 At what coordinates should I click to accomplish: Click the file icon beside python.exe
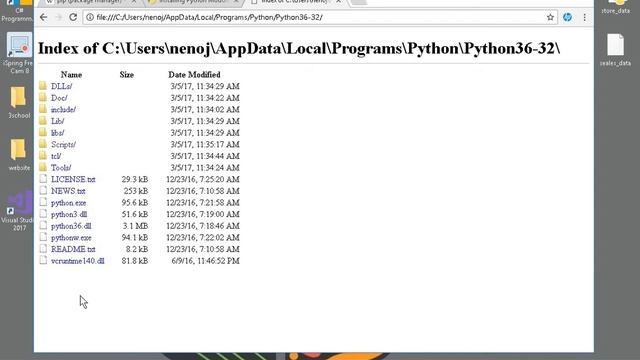43,202
